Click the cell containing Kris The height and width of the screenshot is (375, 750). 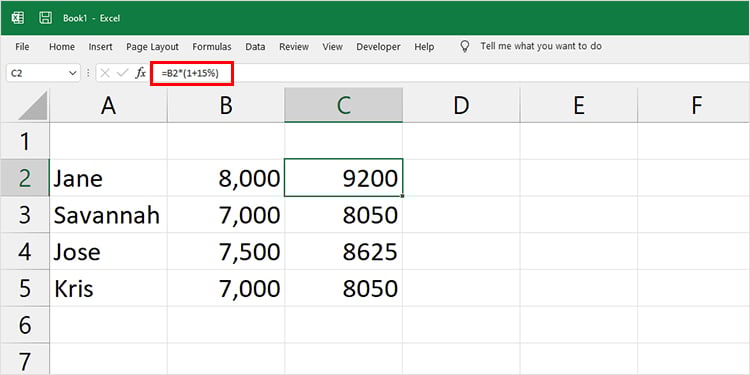109,288
